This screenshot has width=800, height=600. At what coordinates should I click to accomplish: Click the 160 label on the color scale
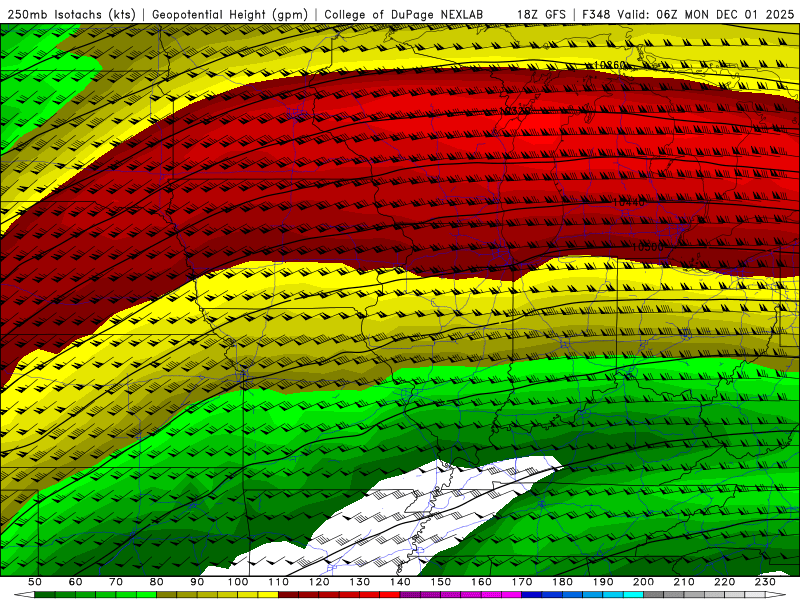[x=481, y=582]
